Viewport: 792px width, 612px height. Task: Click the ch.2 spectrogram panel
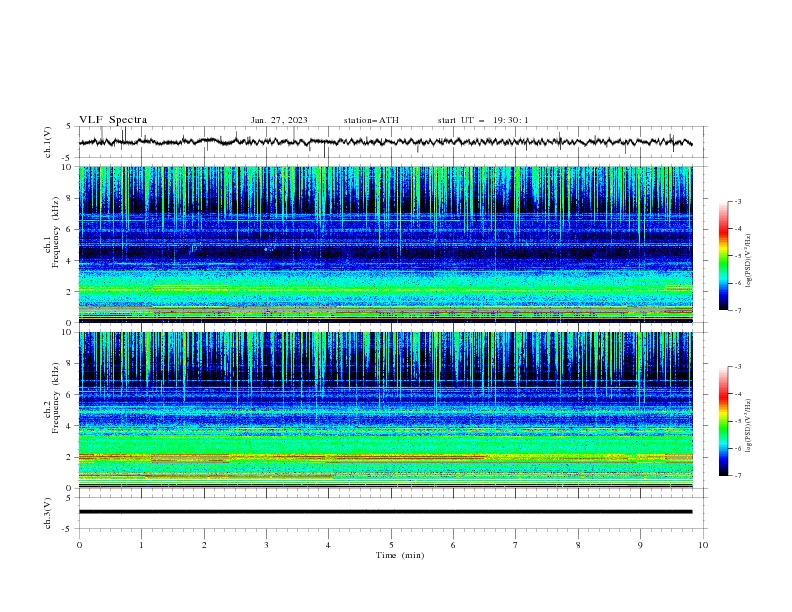tap(385, 410)
